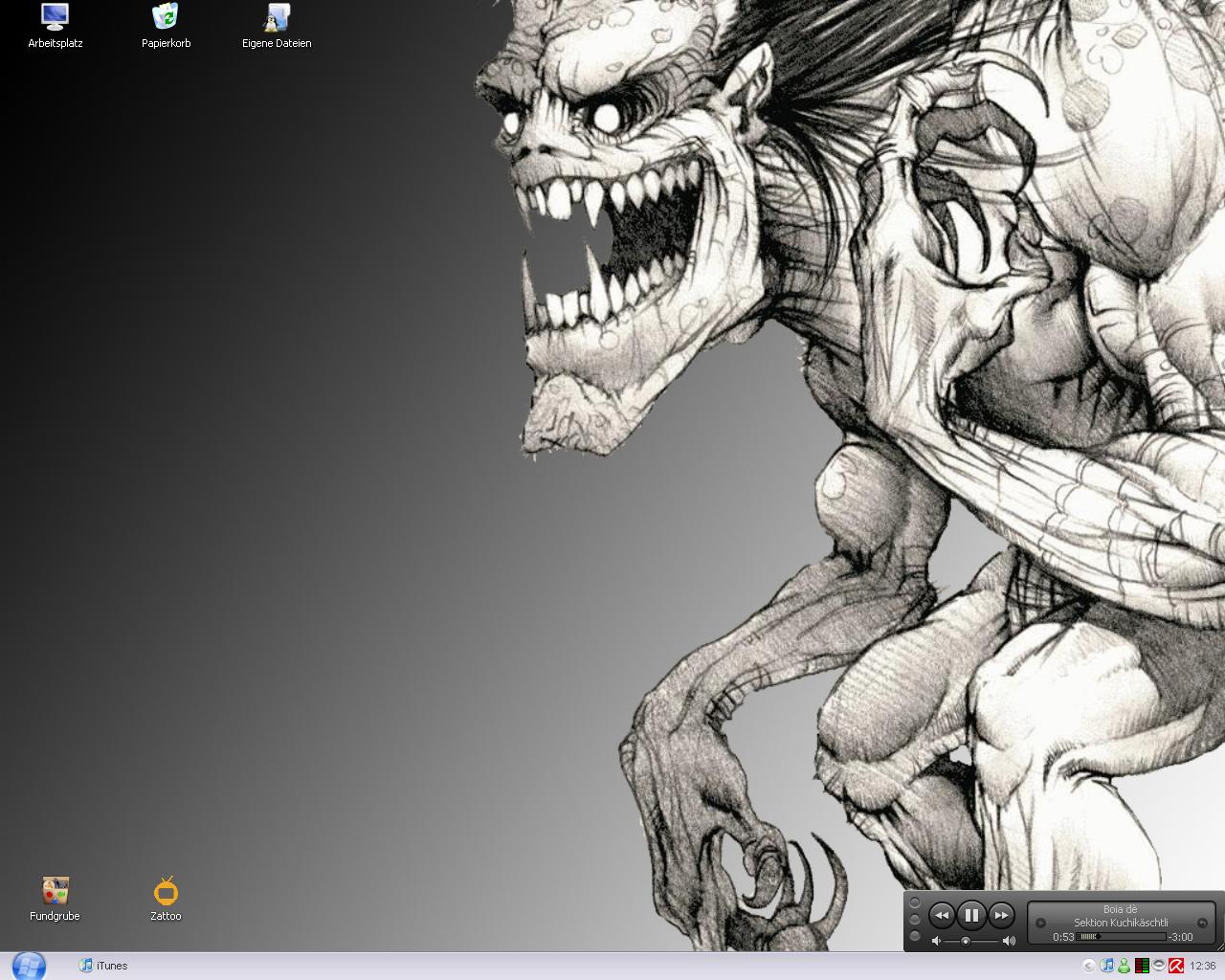Set max volume via loud speaker icon
This screenshot has height=980, width=1225.
(1009, 941)
